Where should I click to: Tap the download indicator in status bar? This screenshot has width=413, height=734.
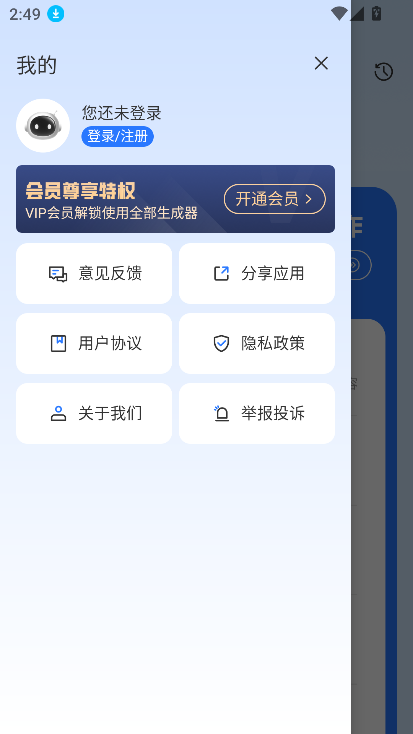tap(56, 14)
